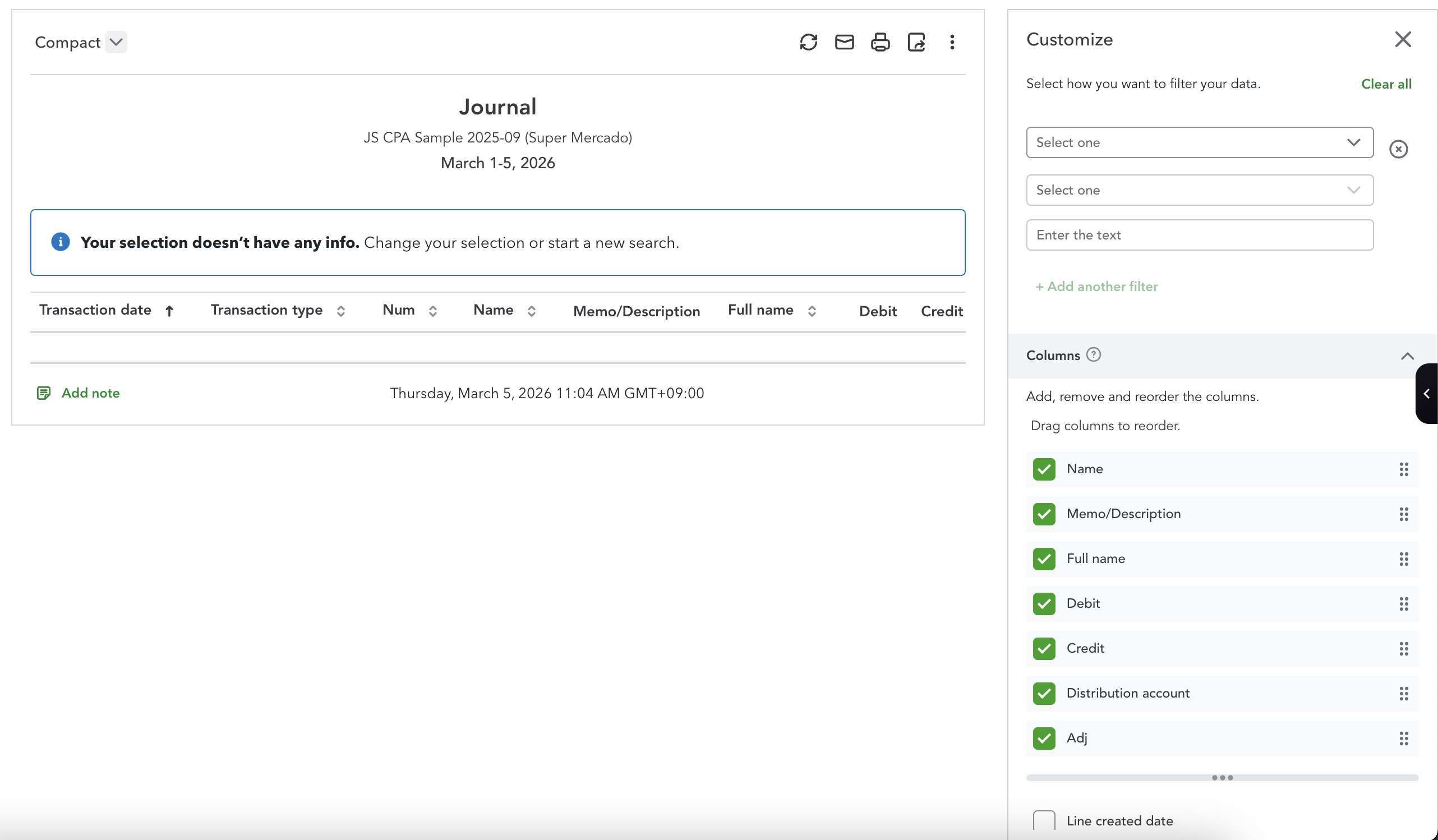
Task: Click the Clear all link
Action: coord(1385,84)
